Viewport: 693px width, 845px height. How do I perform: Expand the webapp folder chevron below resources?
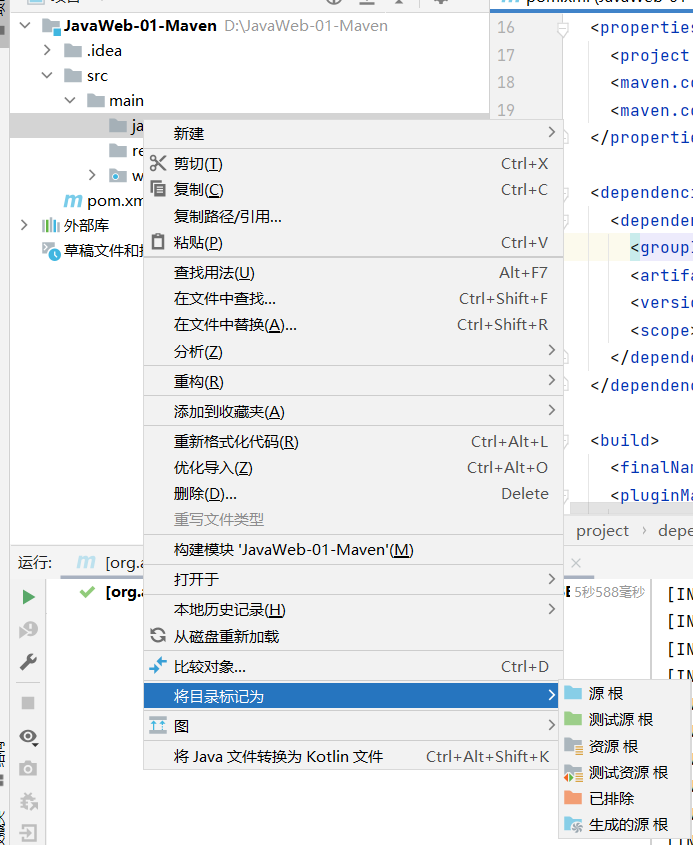coord(92,175)
